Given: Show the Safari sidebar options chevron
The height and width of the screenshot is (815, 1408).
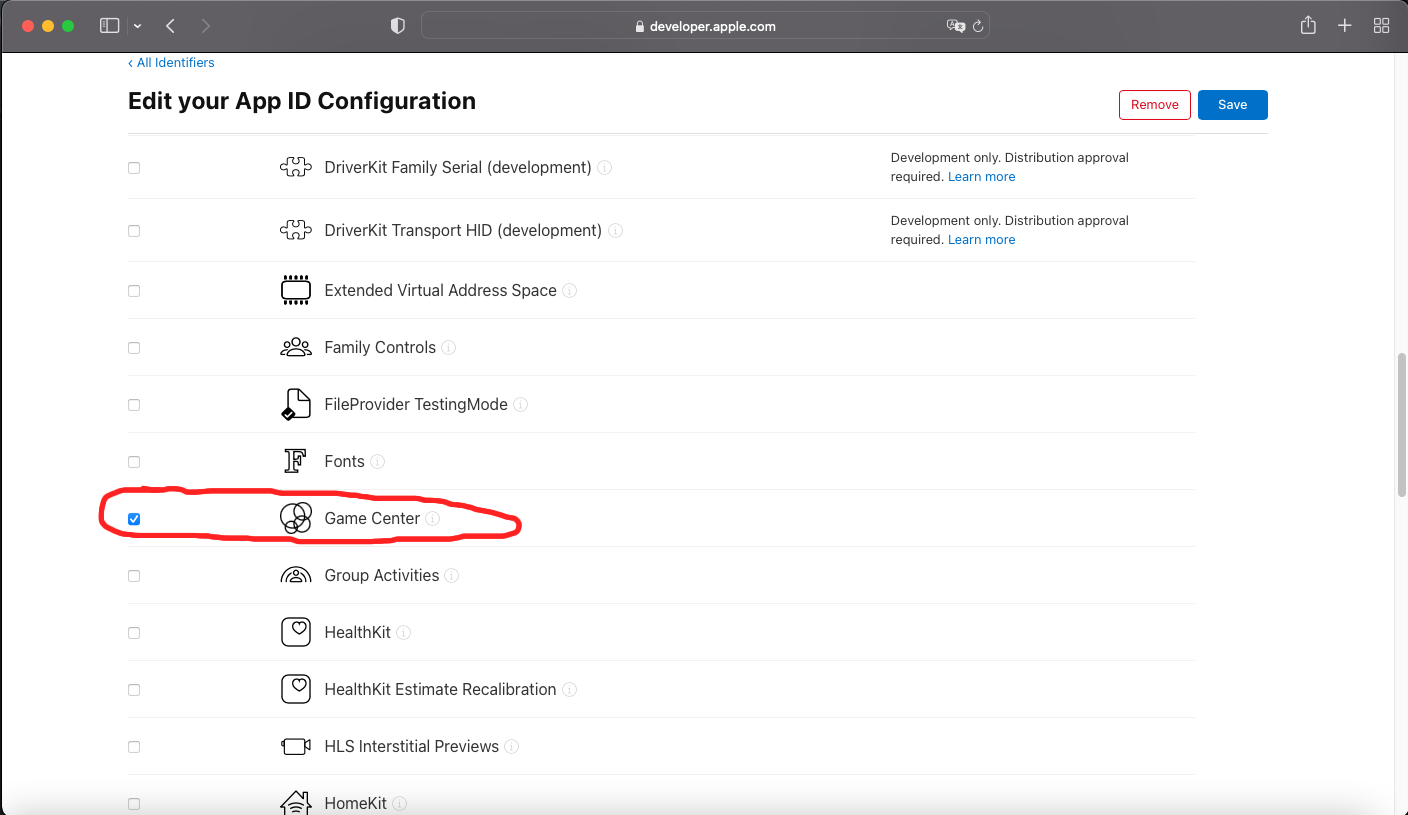Looking at the screenshot, I should 138,25.
